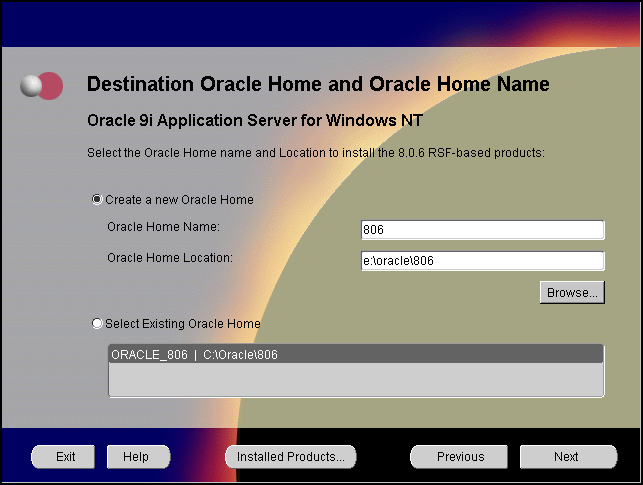Exit the installer
This screenshot has width=643, height=485.
63,457
